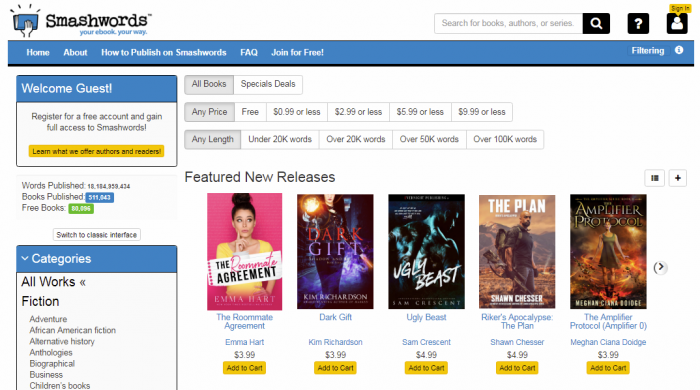This screenshot has height=390, width=700.
Task: Go to the FAQ menu item
Action: tap(249, 53)
